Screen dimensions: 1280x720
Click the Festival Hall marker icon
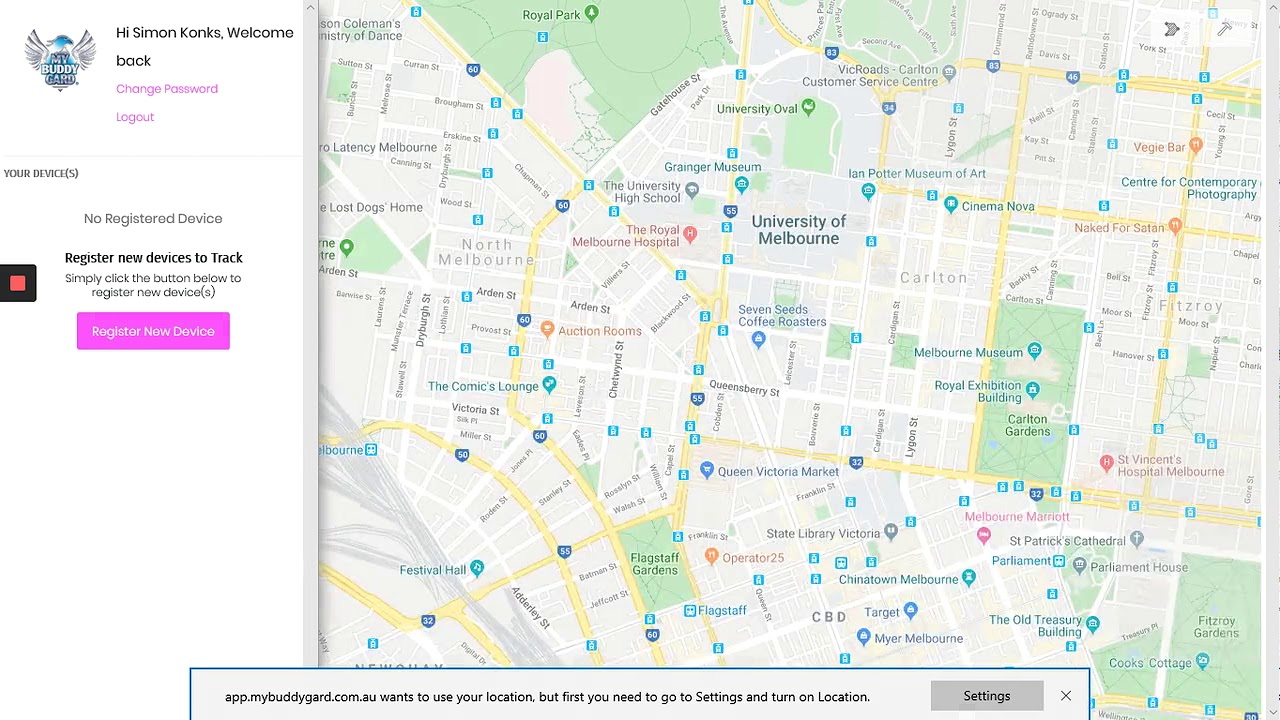click(x=477, y=568)
